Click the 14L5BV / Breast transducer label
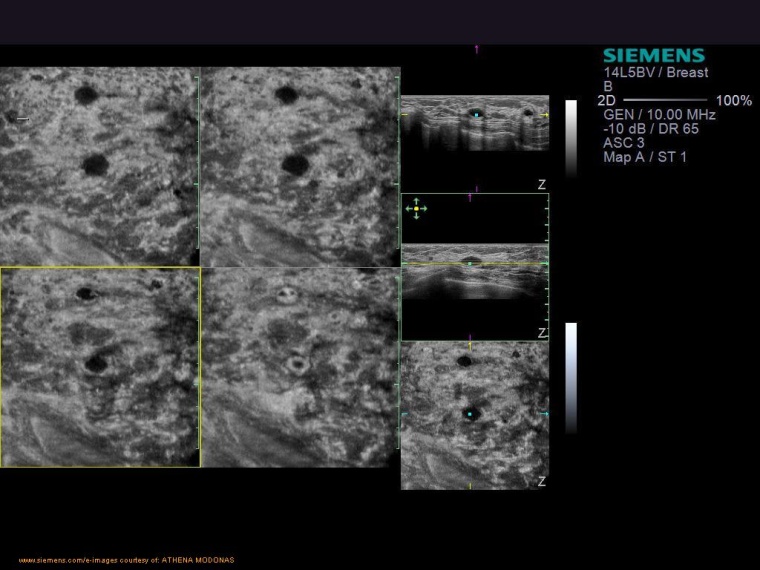This screenshot has width=760, height=570. tap(656, 73)
